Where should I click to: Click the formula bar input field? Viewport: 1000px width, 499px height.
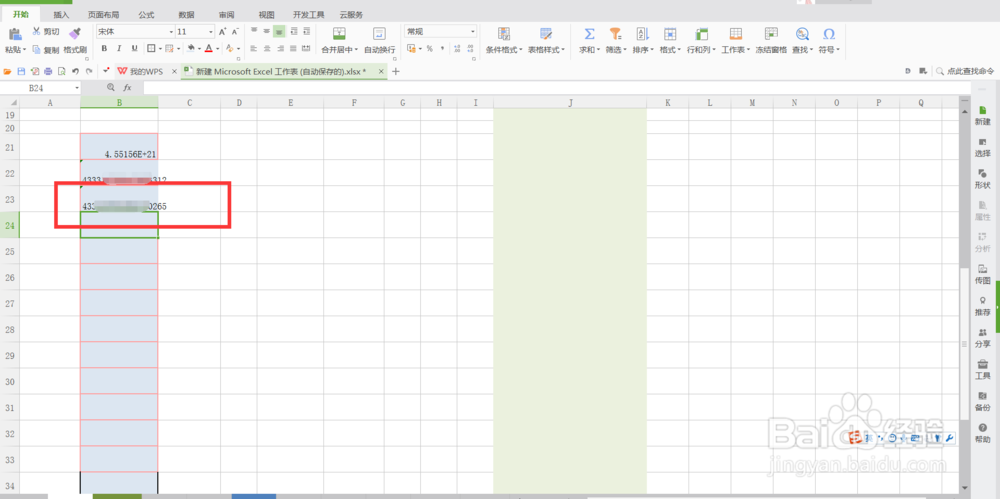(555, 87)
